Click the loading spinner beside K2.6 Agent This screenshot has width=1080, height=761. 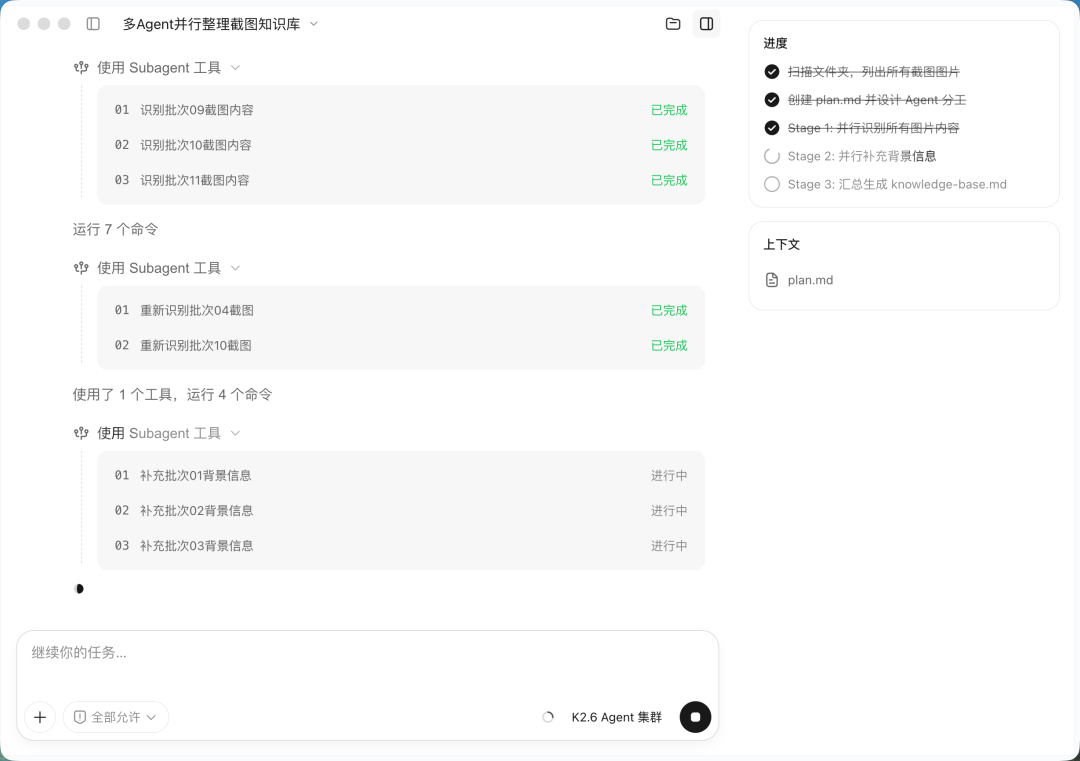[x=548, y=717]
